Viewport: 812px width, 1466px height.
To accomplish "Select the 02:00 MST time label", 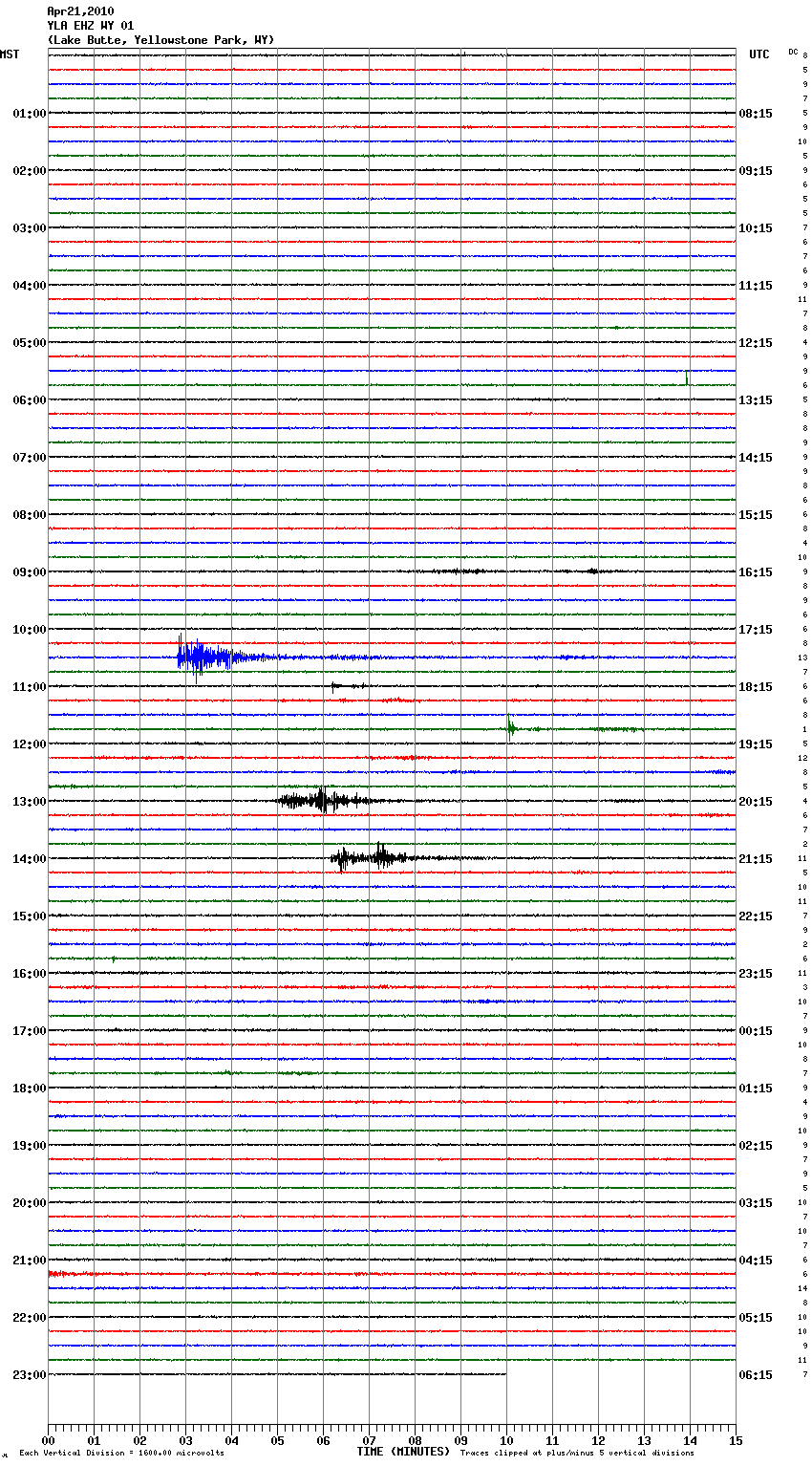I will tap(30, 171).
